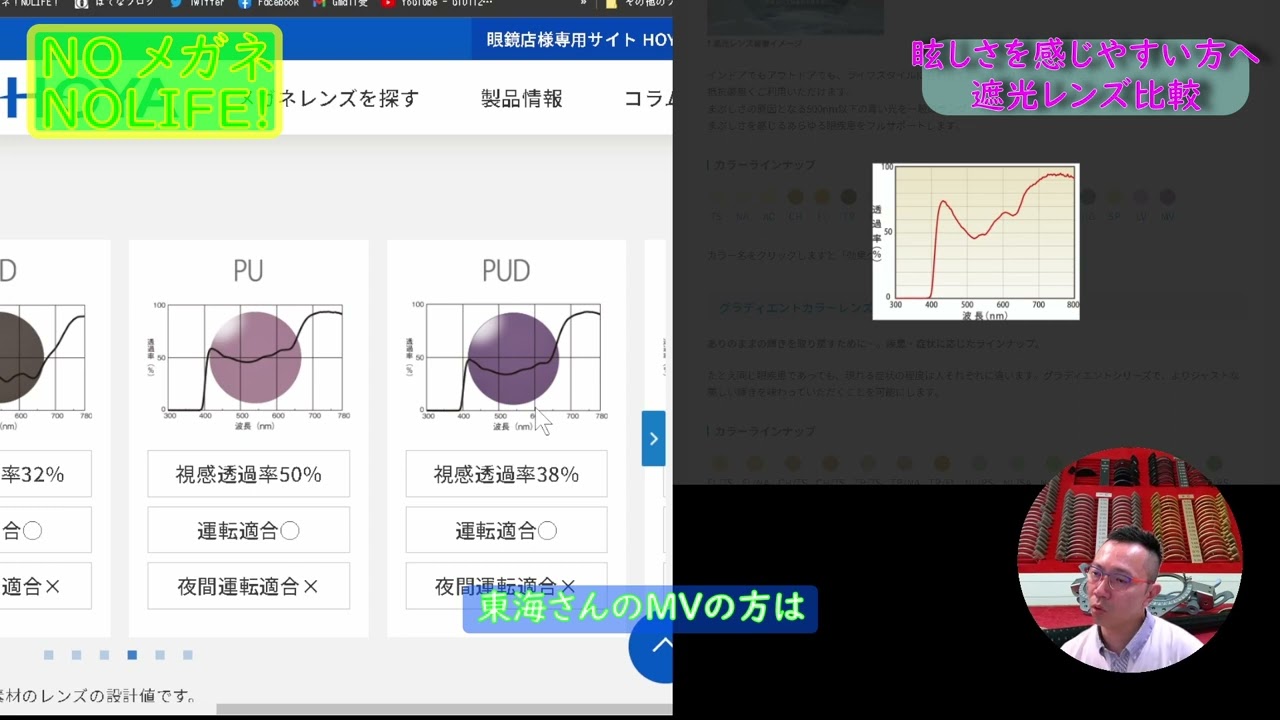Click PUD card's 運転適合○ box
1280x720 pixels.
[506, 530]
